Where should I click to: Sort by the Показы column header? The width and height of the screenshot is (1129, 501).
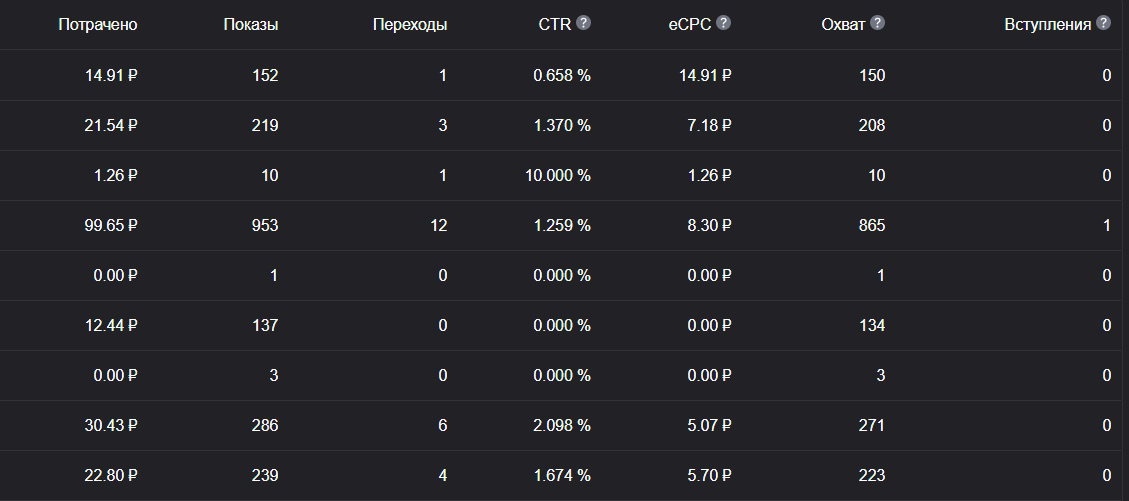click(251, 24)
